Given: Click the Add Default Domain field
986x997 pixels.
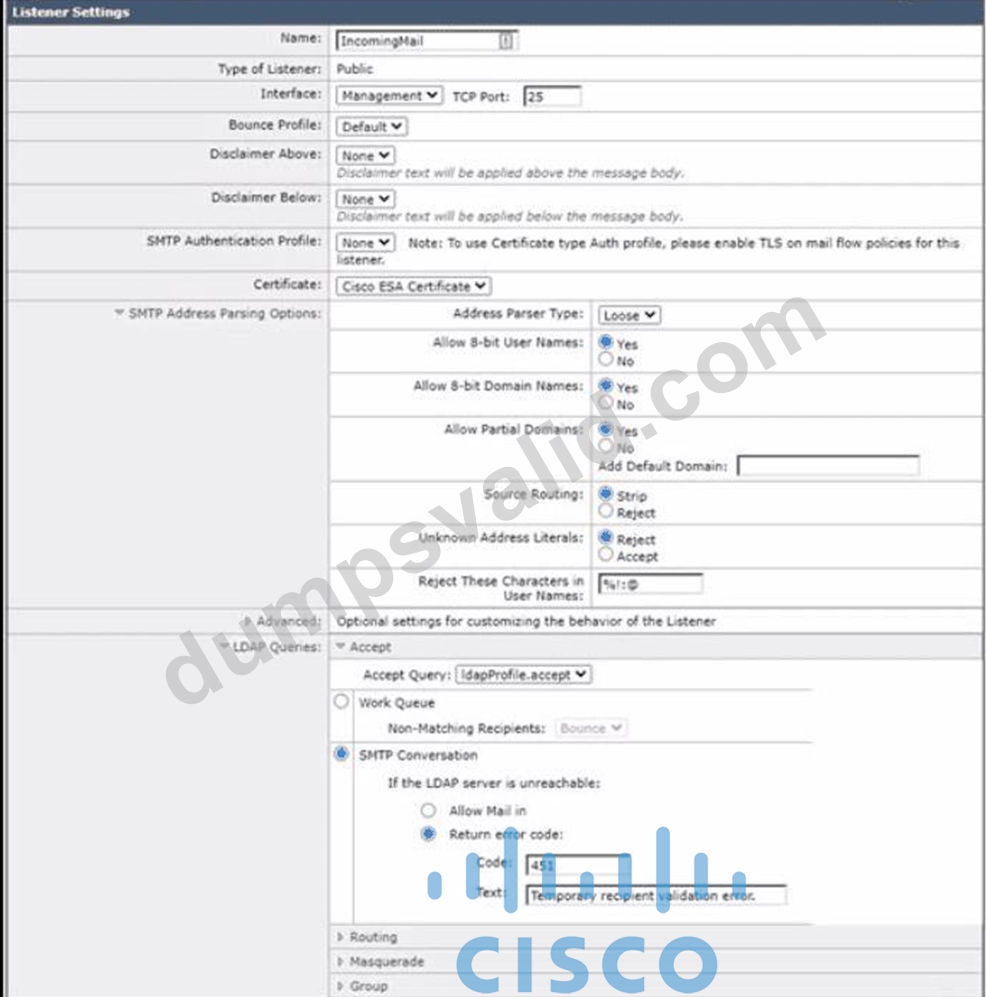Looking at the screenshot, I should pyautogui.click(x=828, y=465).
